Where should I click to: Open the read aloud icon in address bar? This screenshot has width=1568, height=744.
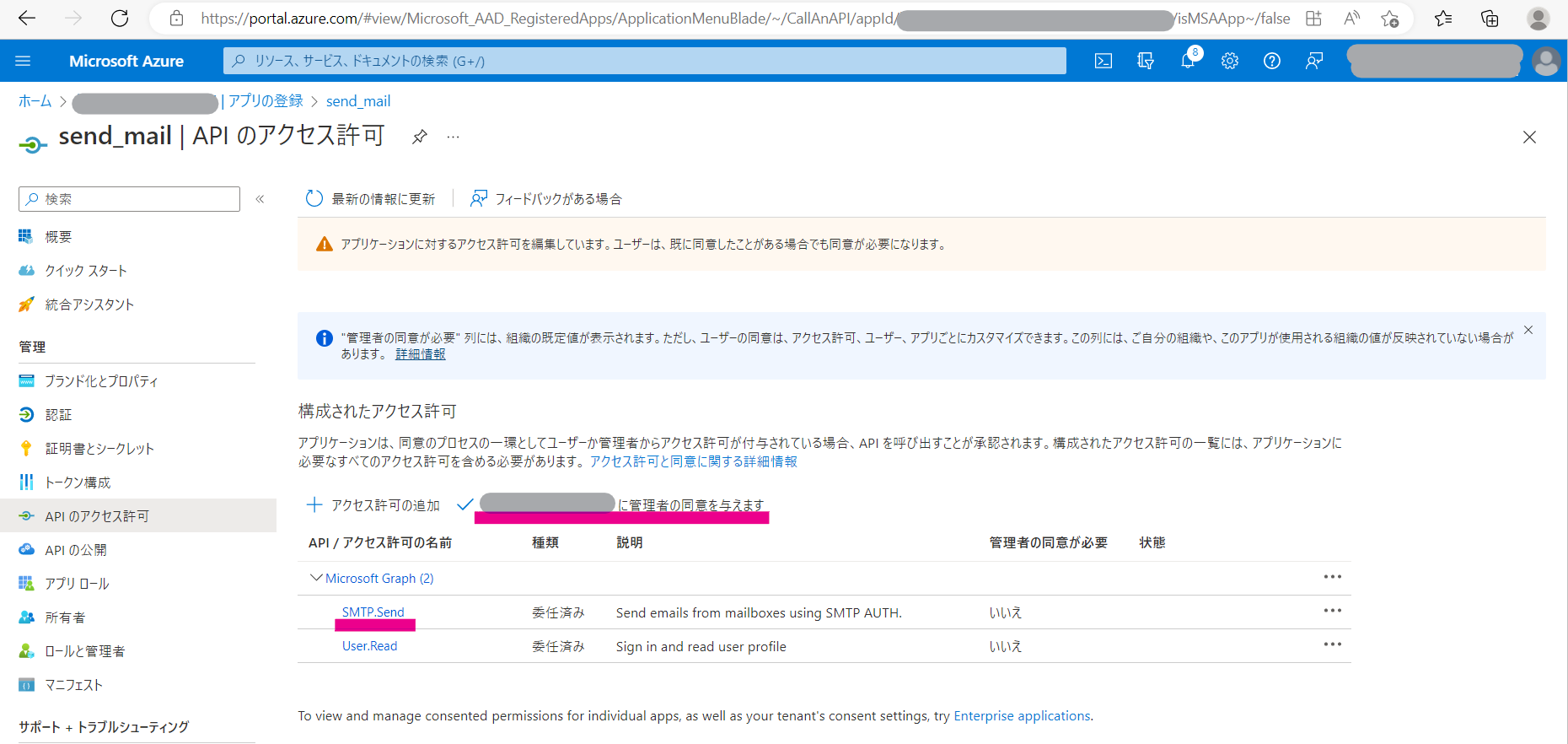pyautogui.click(x=1351, y=19)
